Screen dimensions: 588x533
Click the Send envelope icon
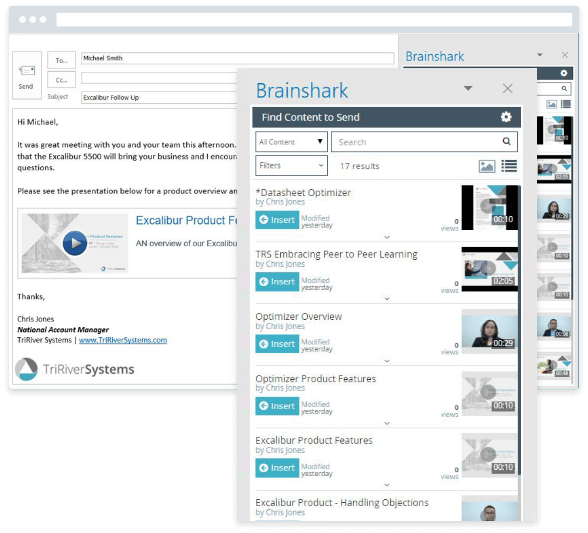[x=27, y=71]
